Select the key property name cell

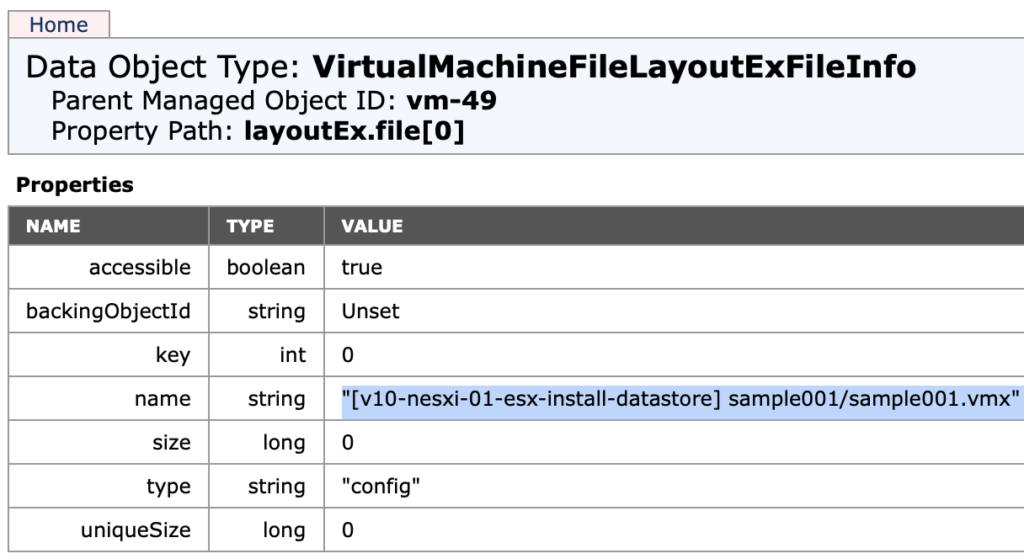click(172, 355)
